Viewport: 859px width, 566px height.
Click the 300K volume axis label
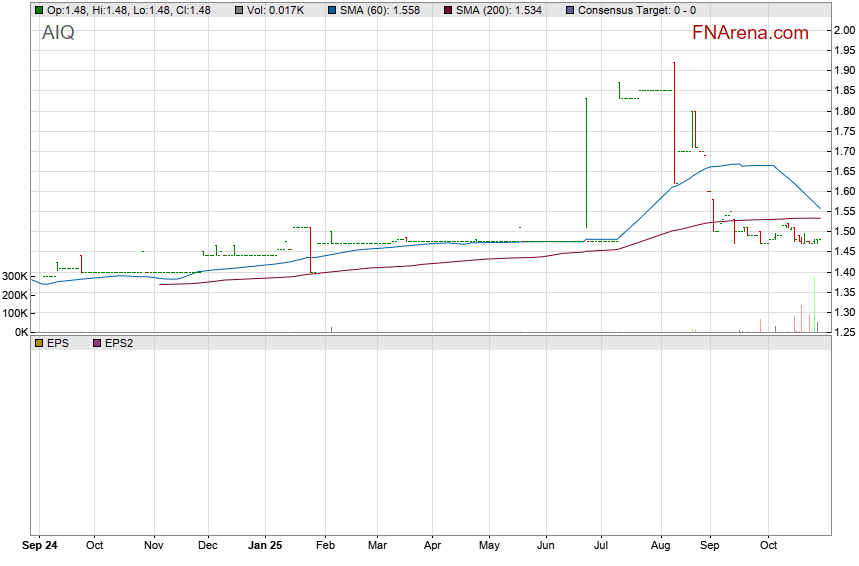tap(14, 303)
